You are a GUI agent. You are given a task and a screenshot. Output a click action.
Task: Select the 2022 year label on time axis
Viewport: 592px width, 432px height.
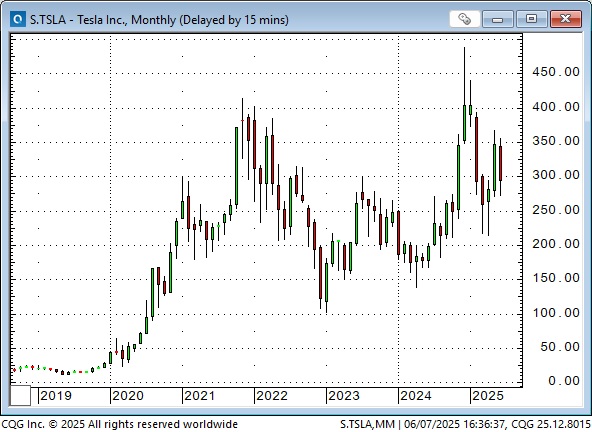pos(272,396)
